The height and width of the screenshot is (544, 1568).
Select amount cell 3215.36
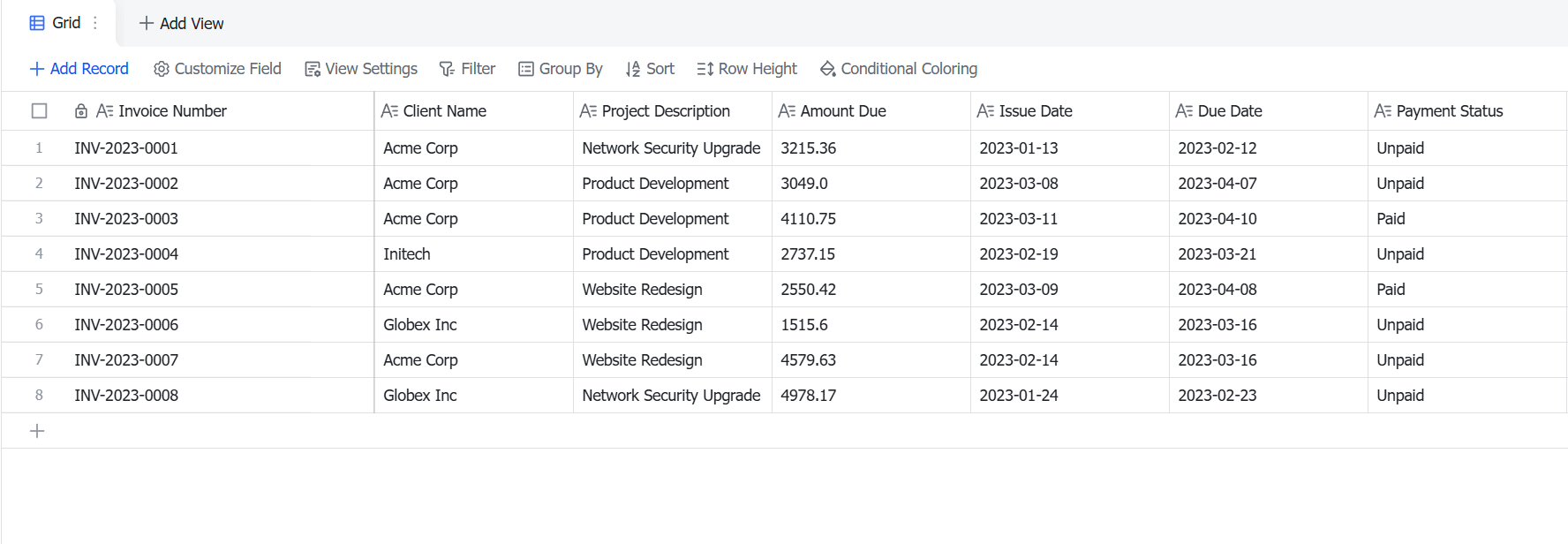871,148
